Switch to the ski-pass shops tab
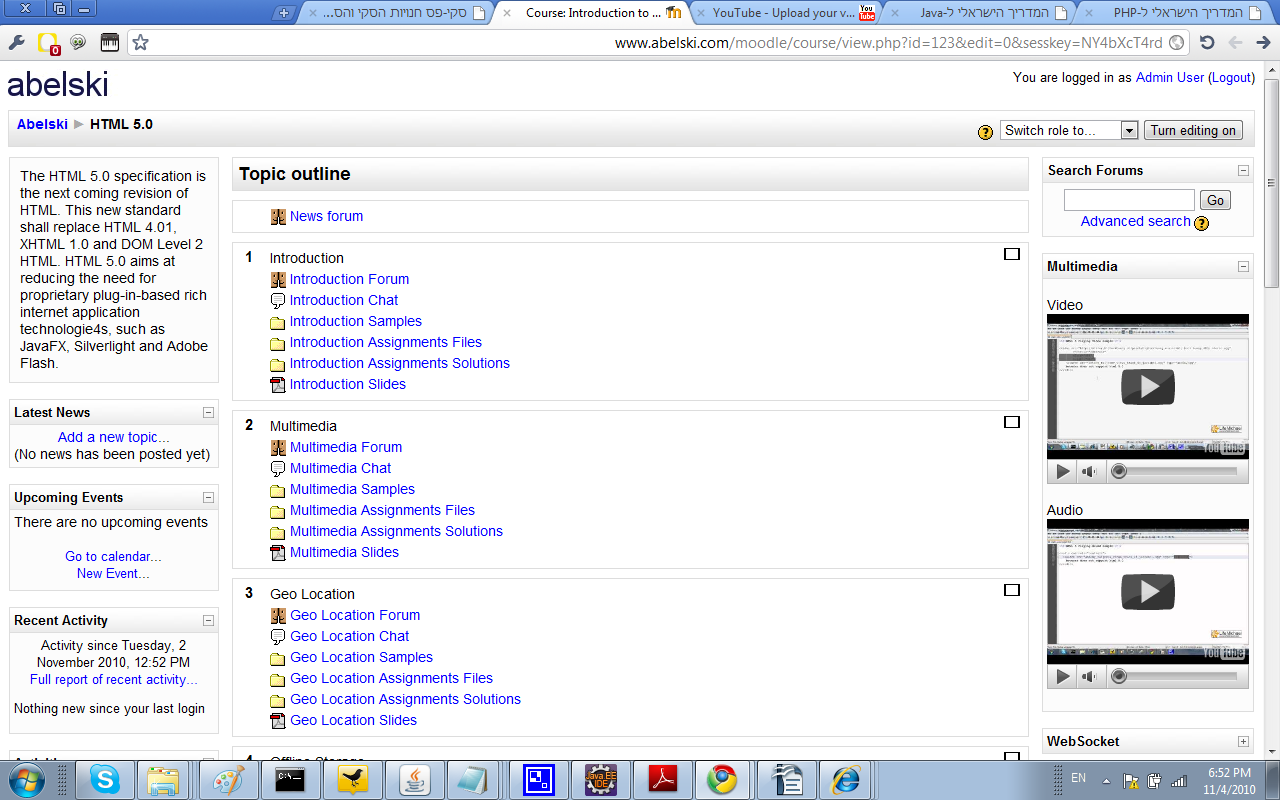1280x800 pixels. pos(396,13)
